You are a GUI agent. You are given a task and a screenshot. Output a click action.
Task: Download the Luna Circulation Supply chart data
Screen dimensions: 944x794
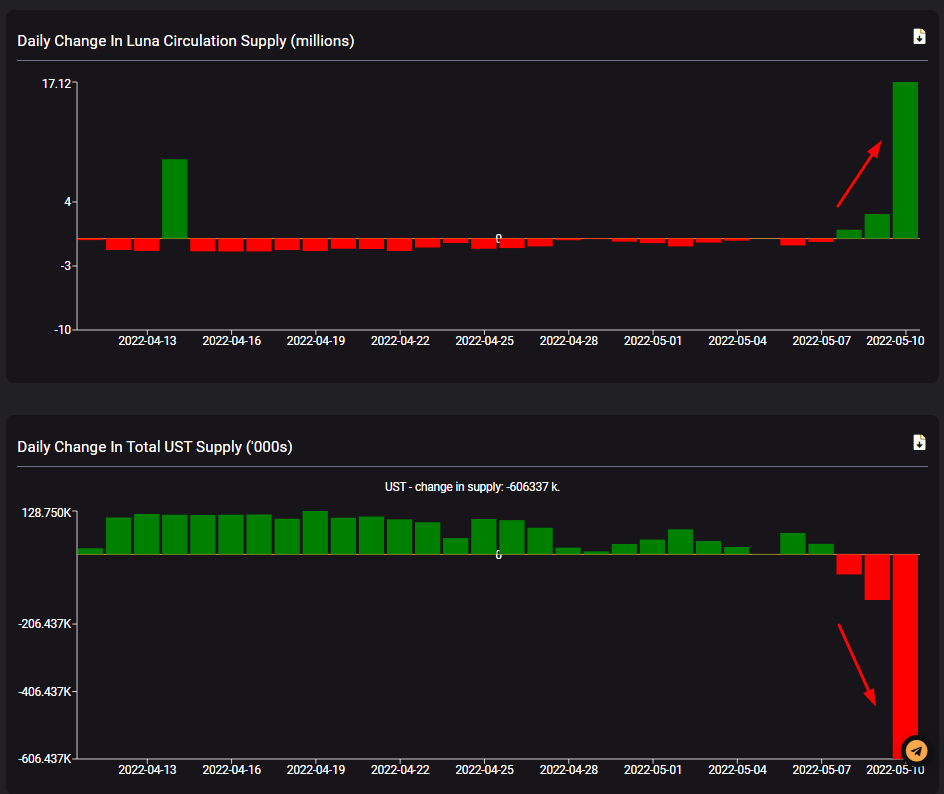(x=919, y=37)
